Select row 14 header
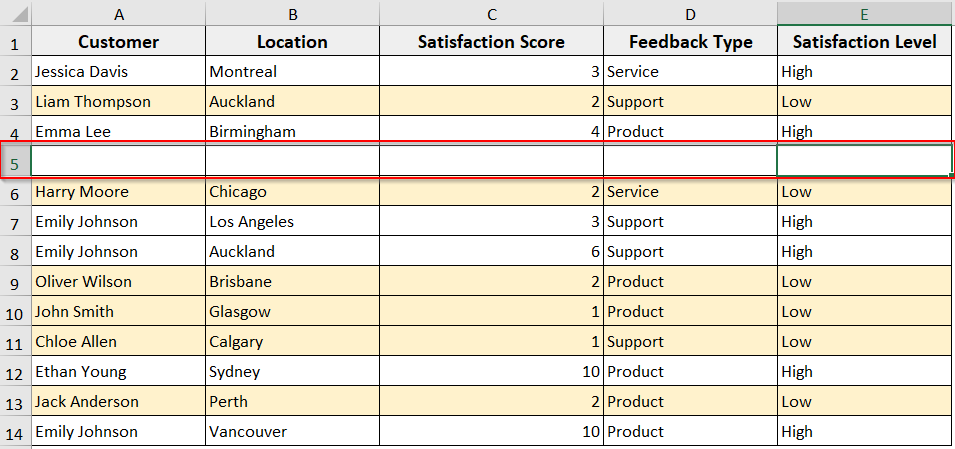The width and height of the screenshot is (955, 449). (15, 432)
